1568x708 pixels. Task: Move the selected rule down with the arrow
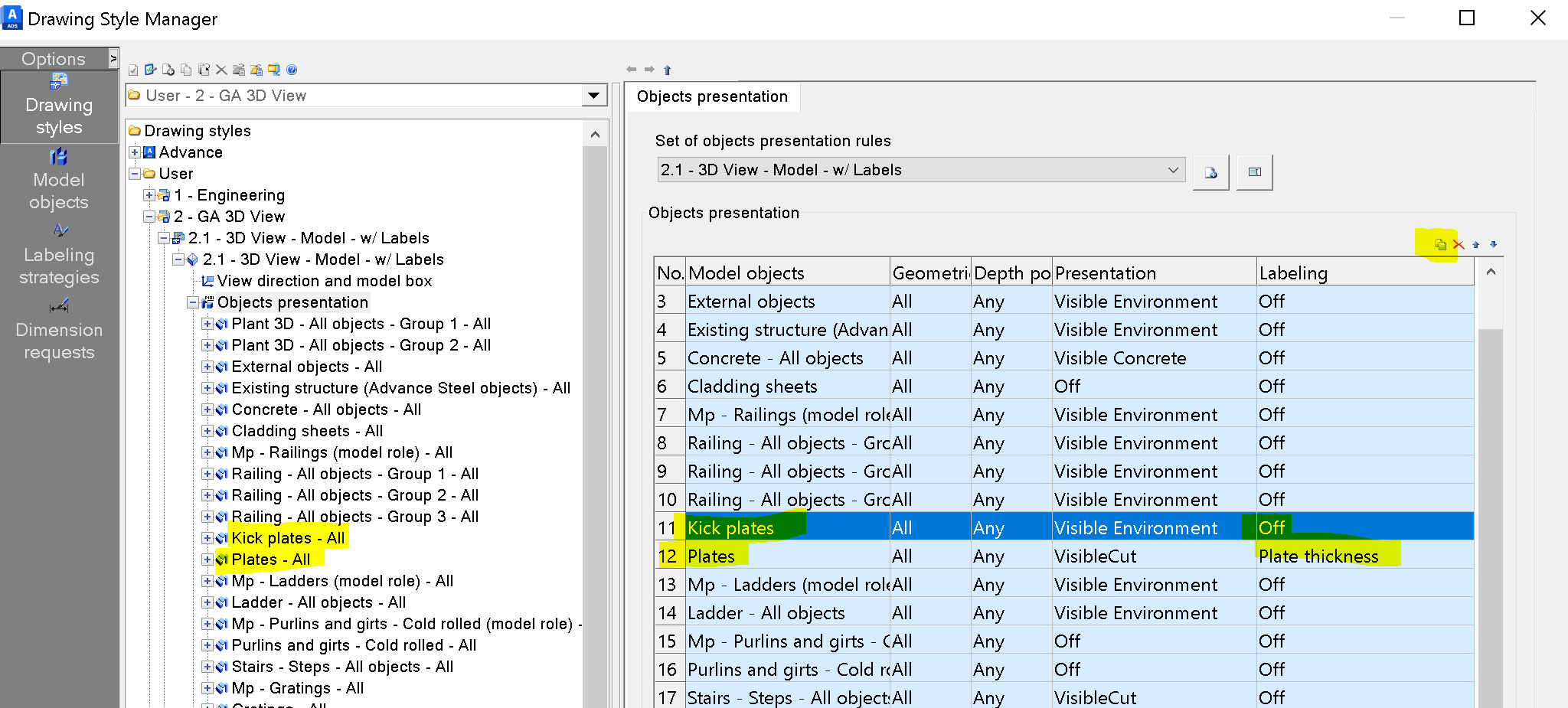coord(1491,245)
